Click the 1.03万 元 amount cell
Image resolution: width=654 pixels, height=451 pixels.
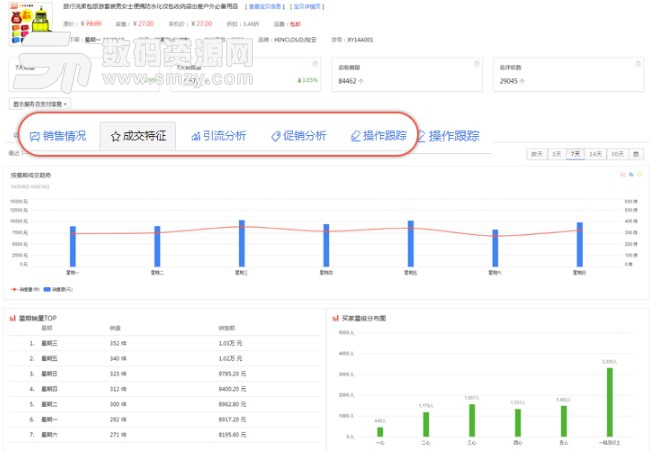230,343
